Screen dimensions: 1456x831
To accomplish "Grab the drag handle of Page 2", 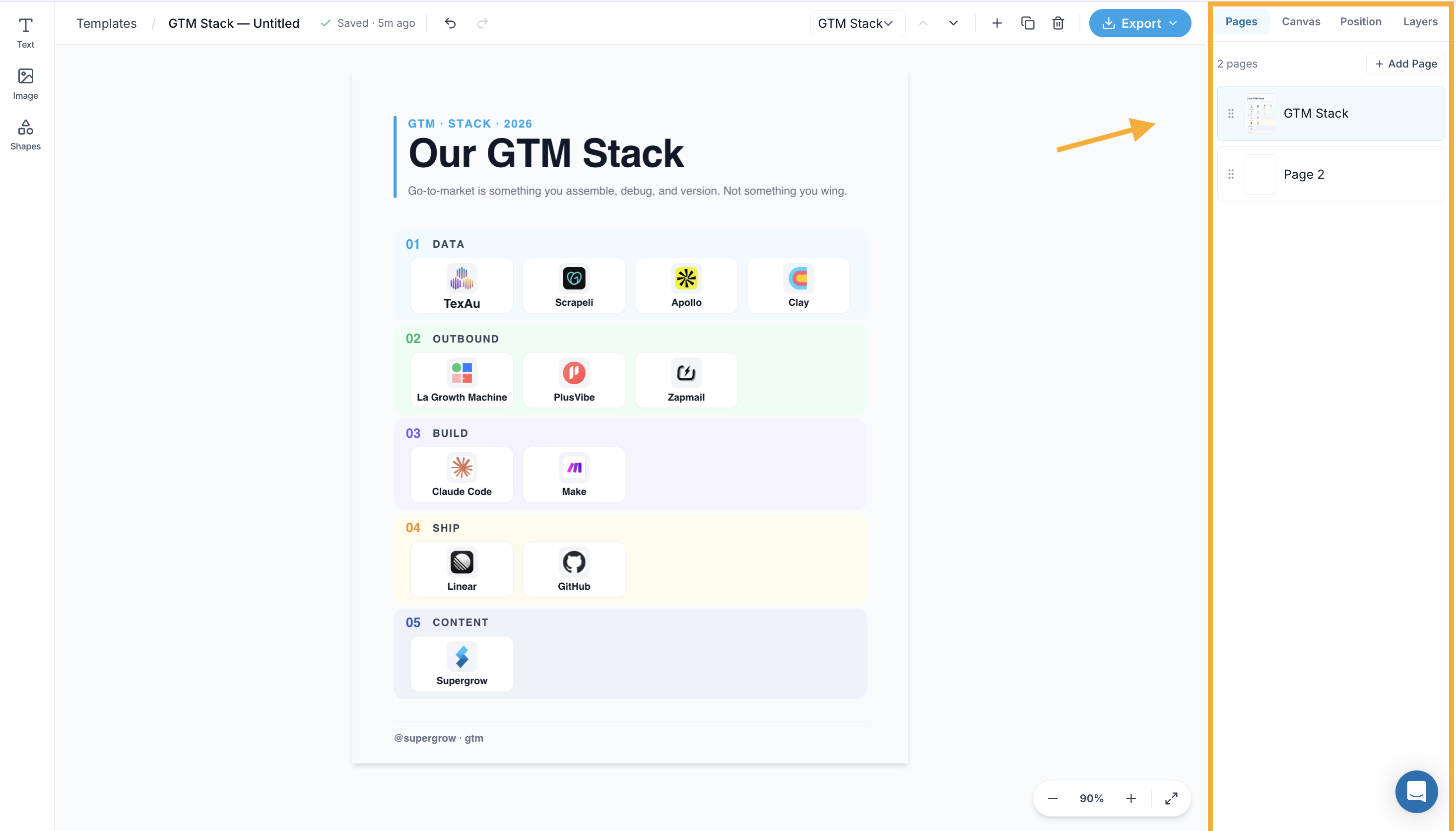I will [1231, 174].
